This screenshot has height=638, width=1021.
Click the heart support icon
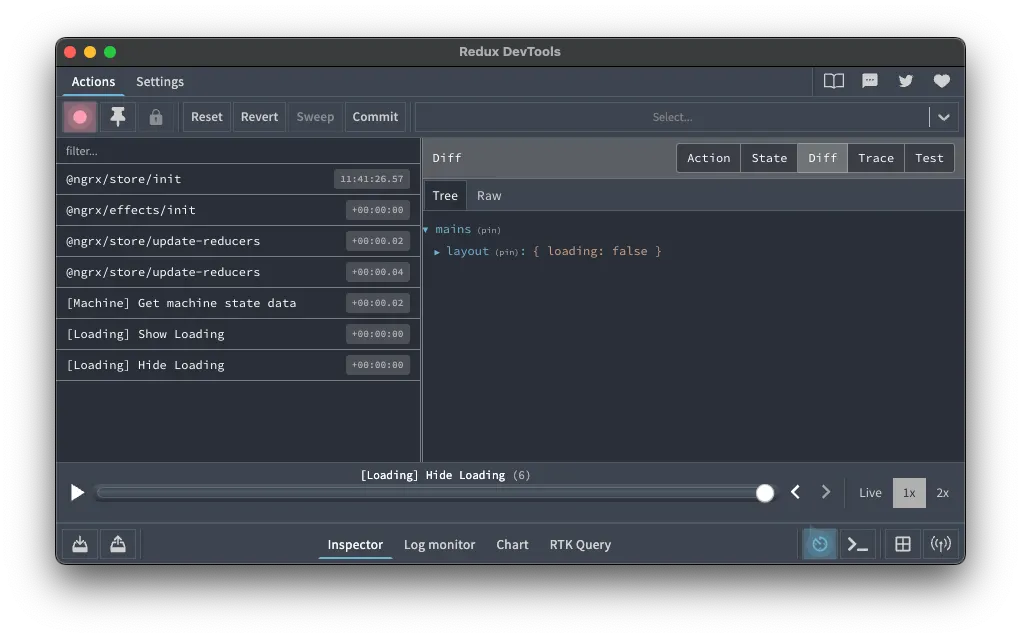tap(942, 81)
